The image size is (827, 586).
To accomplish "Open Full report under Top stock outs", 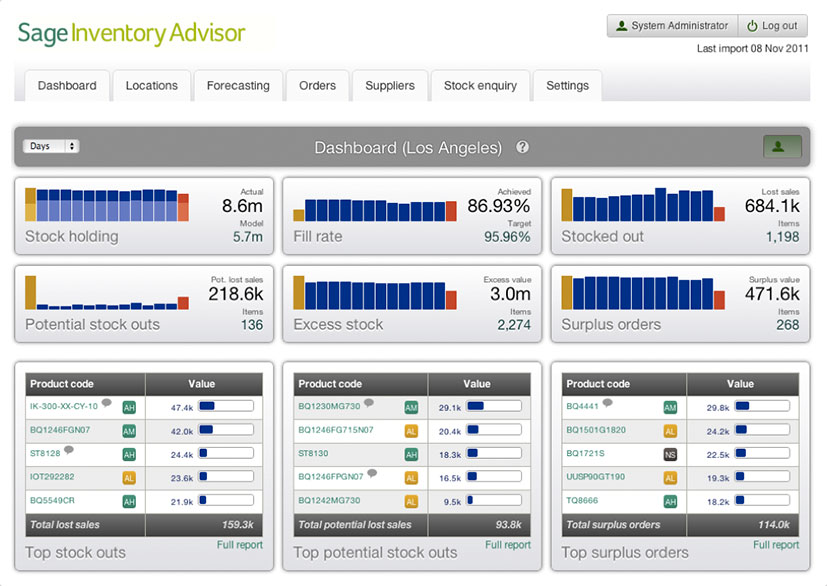I will click(240, 545).
